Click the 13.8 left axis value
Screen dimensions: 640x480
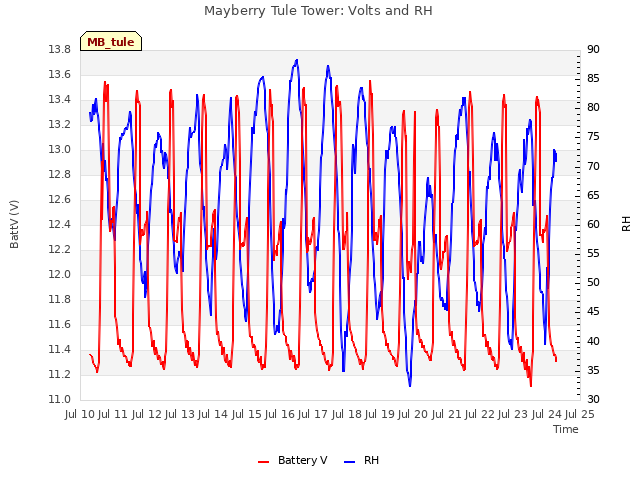[x=60, y=50]
